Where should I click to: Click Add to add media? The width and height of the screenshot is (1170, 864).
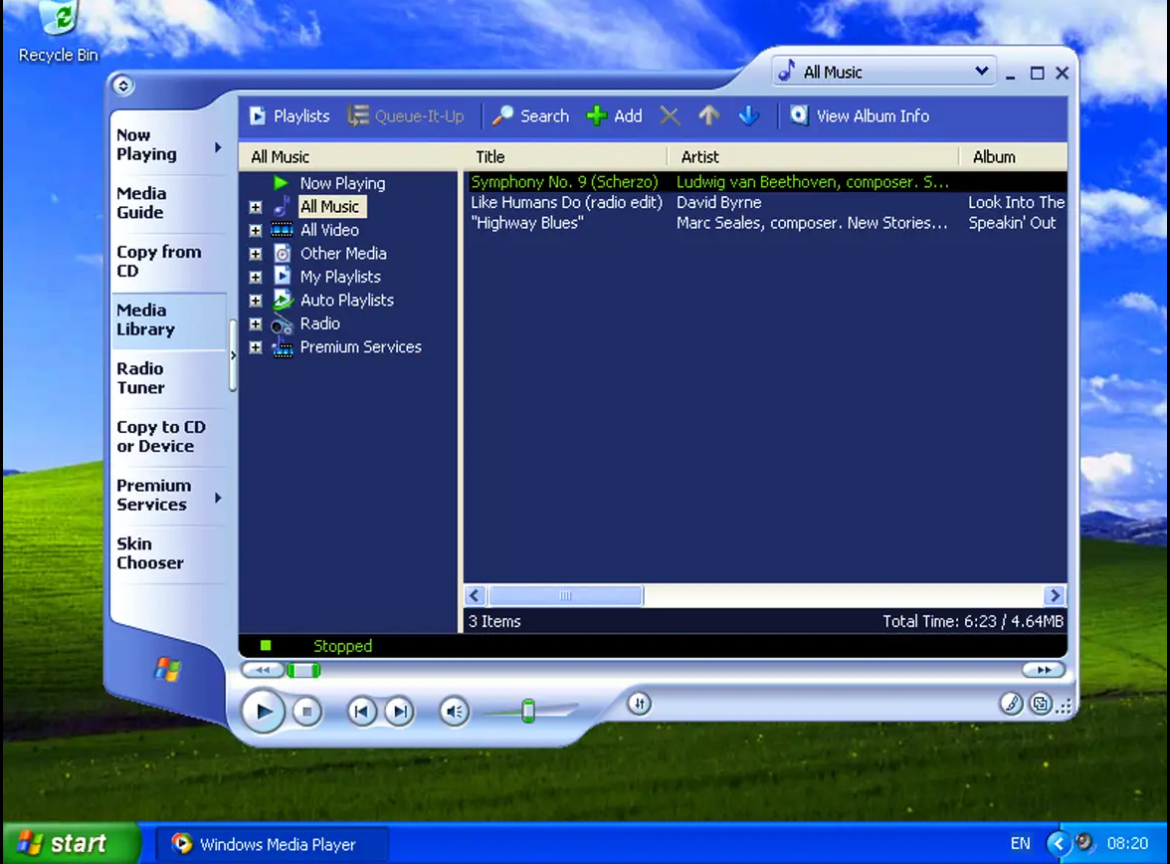[x=614, y=116]
